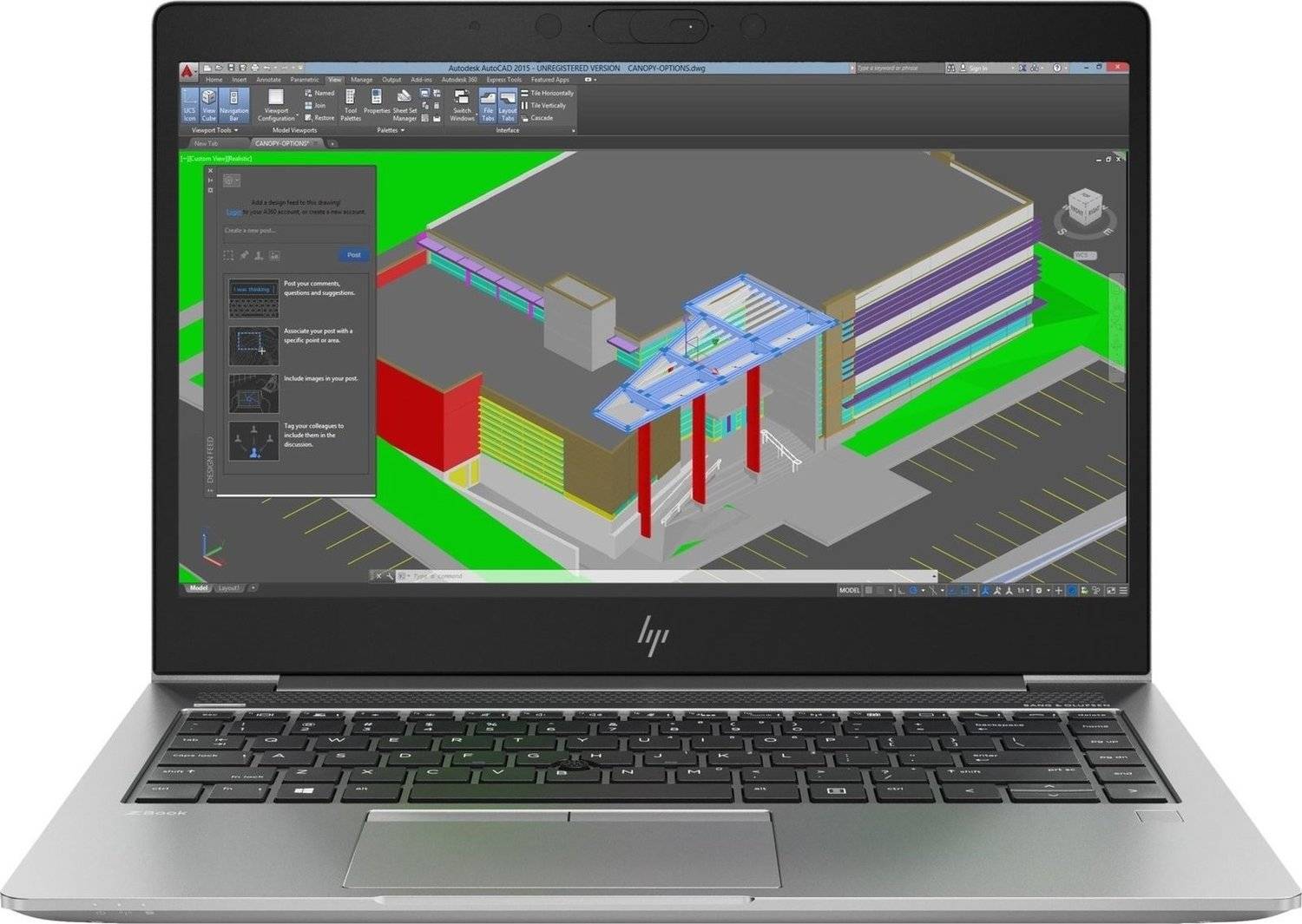Open the status bar customization menu icon
Image resolution: width=1302 pixels, height=924 pixels.
1123,591
